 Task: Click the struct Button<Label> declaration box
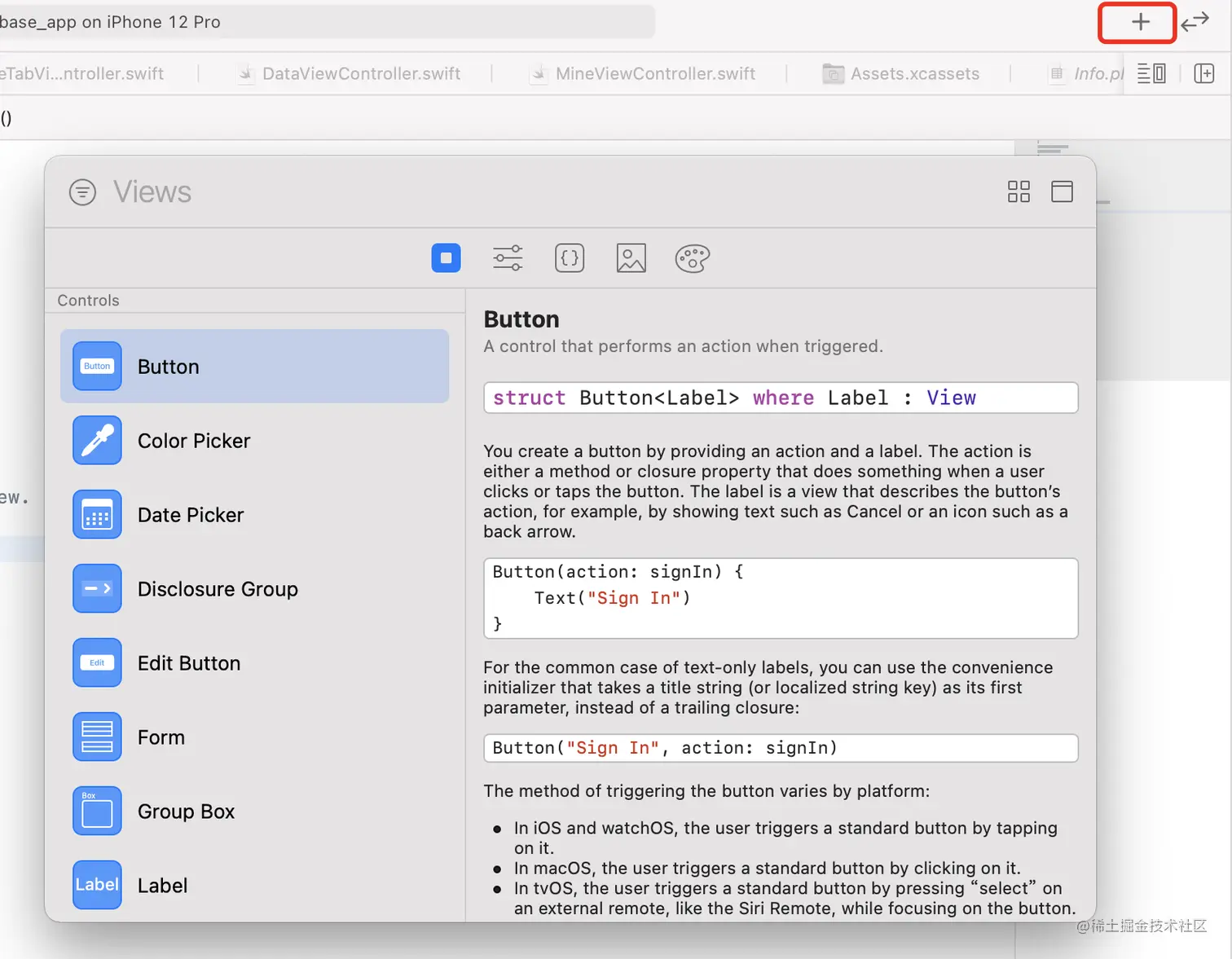click(781, 398)
